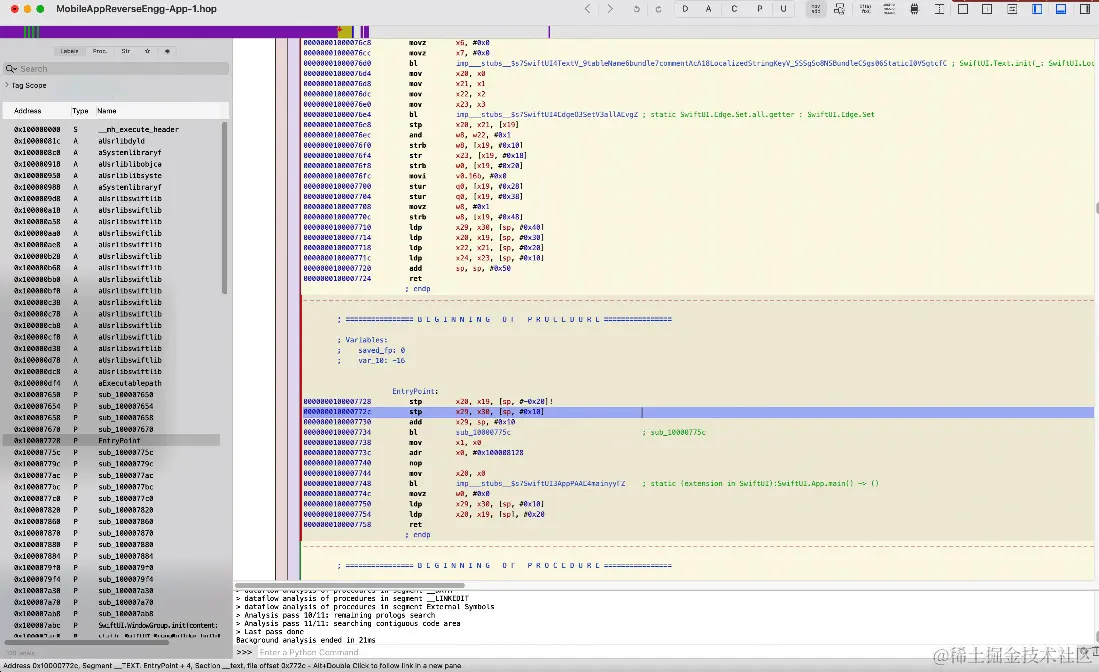Mark selection as ASCII with A

pos(709,9)
